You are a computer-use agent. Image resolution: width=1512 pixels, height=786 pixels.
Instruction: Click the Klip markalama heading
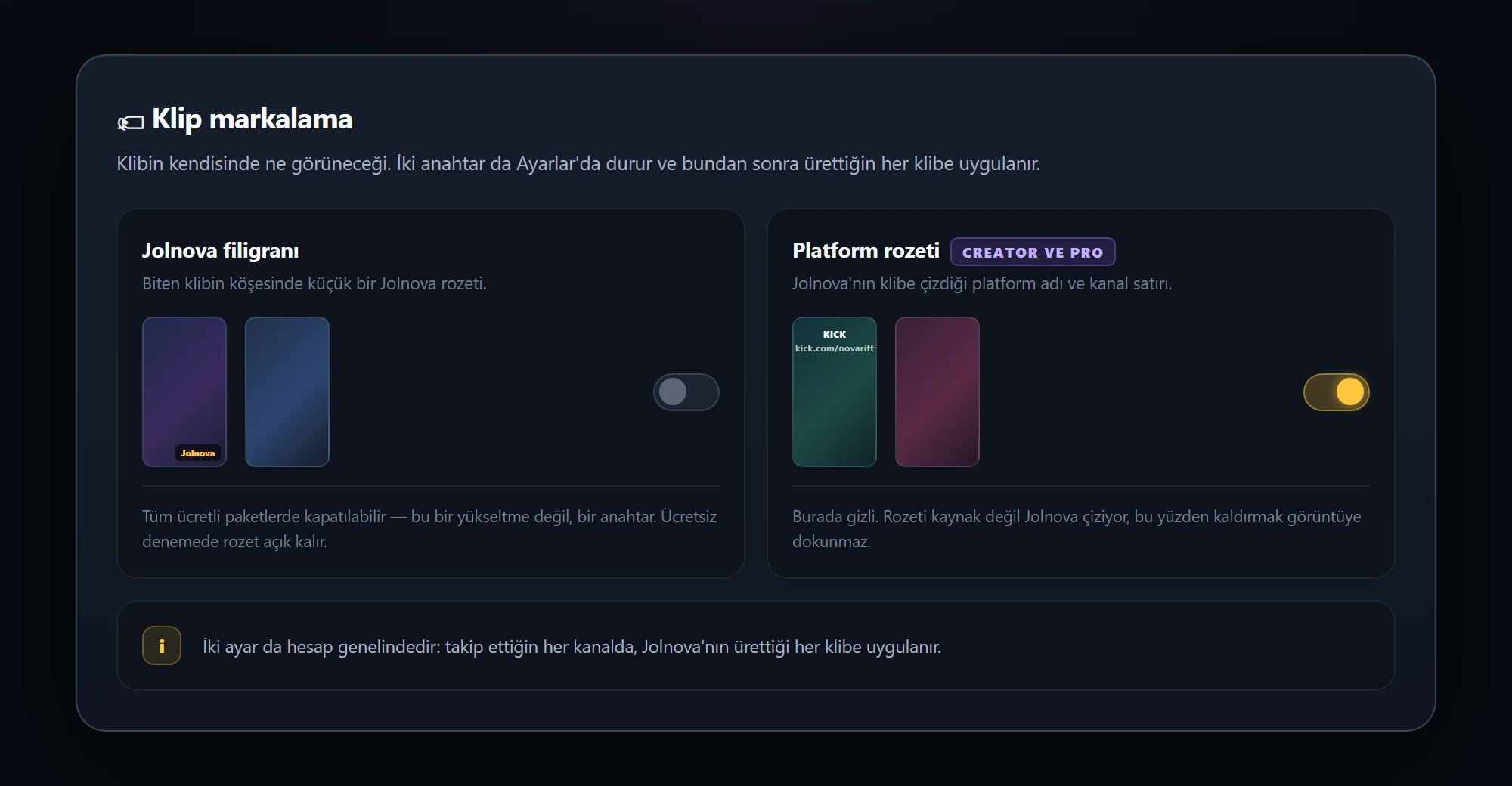253,119
